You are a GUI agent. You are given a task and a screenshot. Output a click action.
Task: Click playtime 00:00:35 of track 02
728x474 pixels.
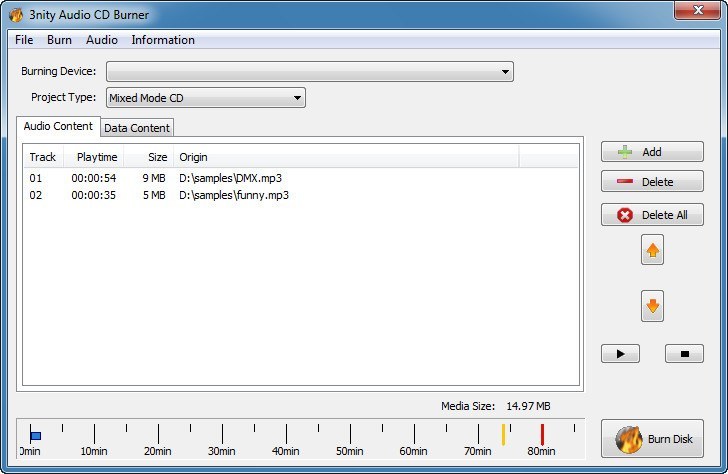point(94,195)
